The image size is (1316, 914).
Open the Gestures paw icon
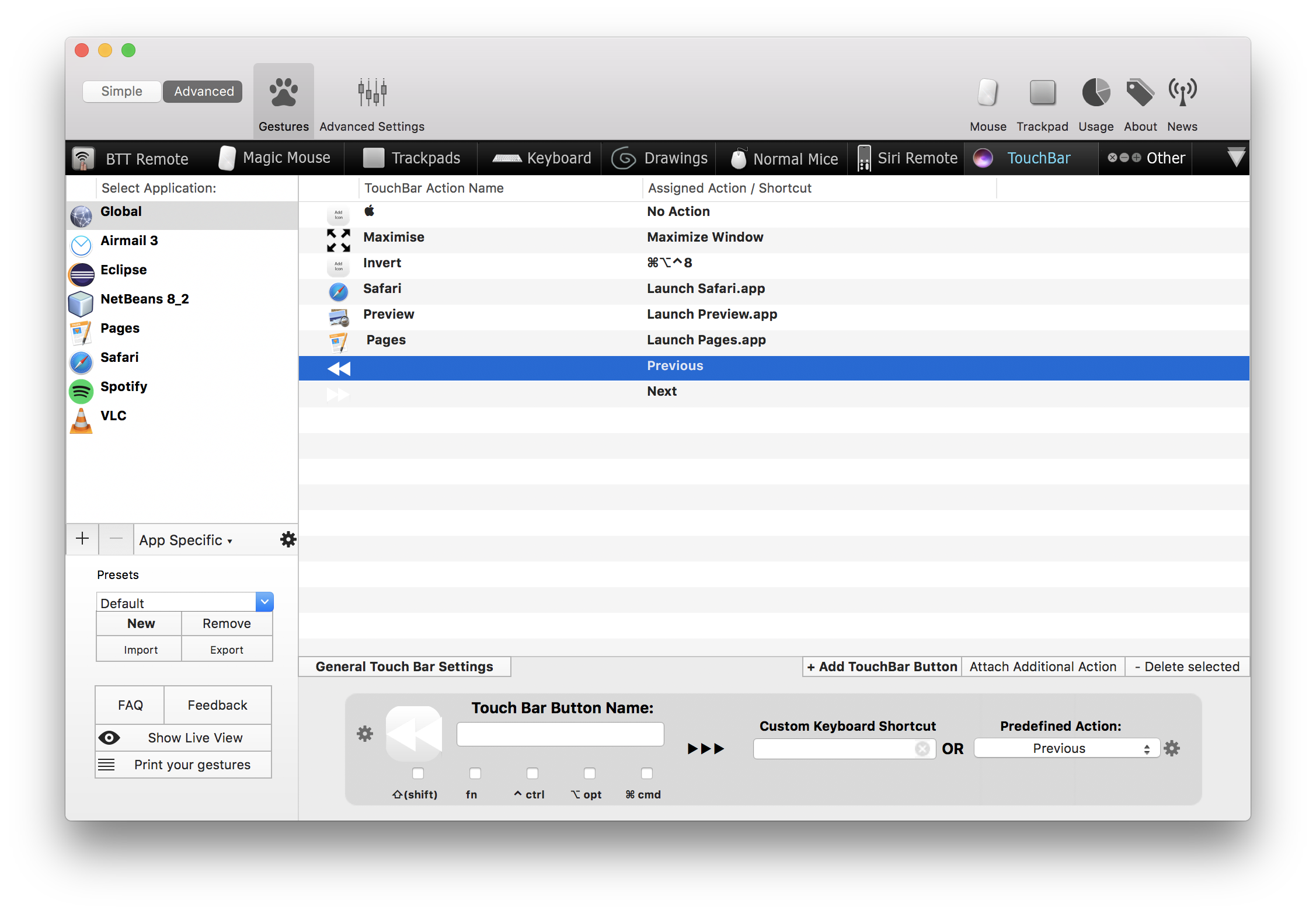[x=284, y=93]
